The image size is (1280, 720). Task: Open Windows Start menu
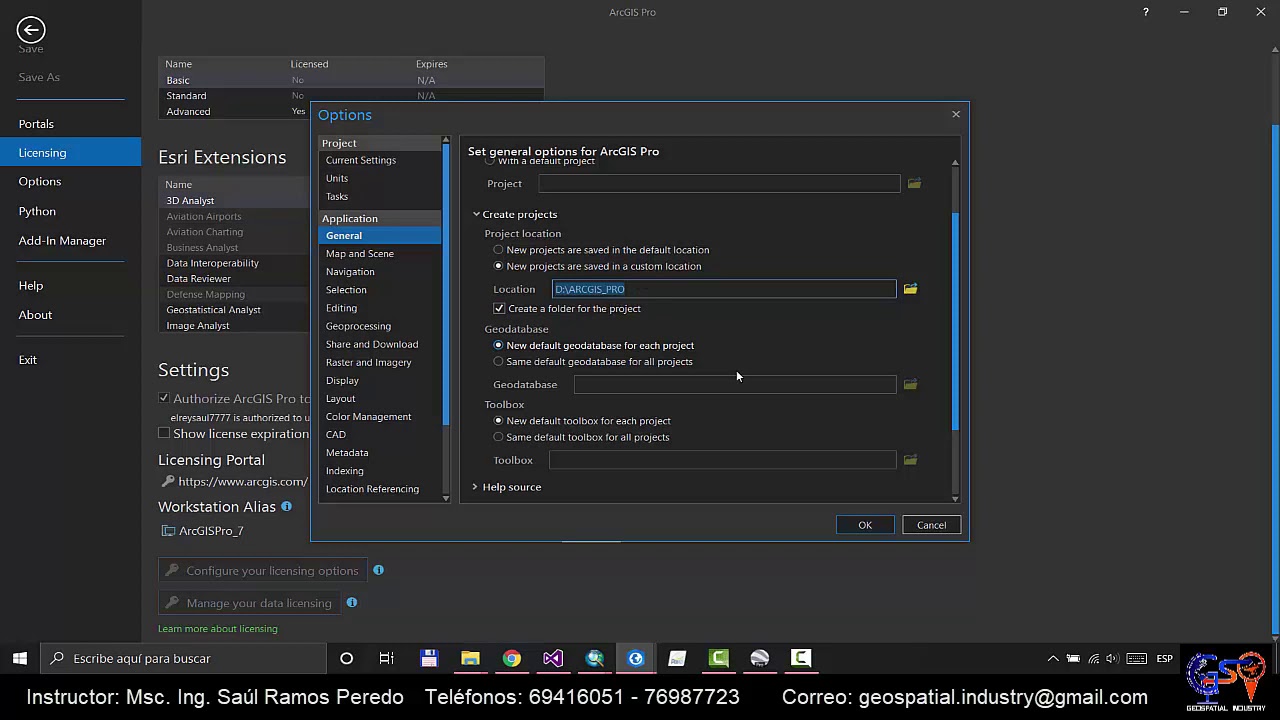point(20,658)
